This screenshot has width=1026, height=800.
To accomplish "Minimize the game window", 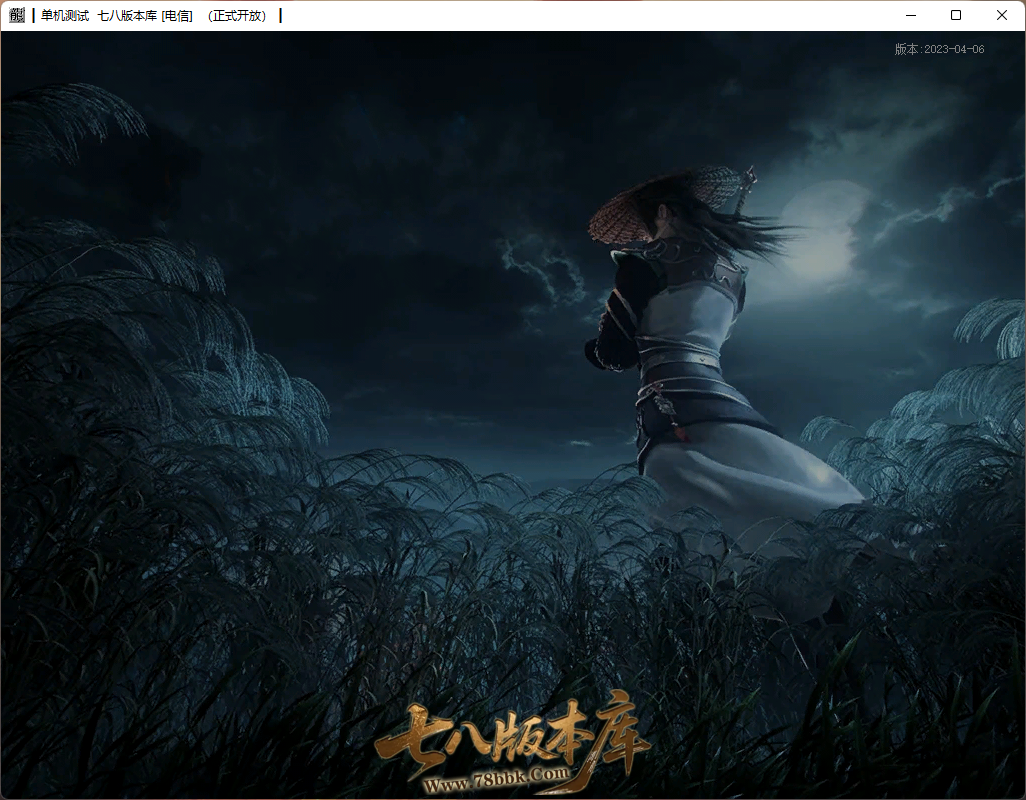I will [x=910, y=15].
